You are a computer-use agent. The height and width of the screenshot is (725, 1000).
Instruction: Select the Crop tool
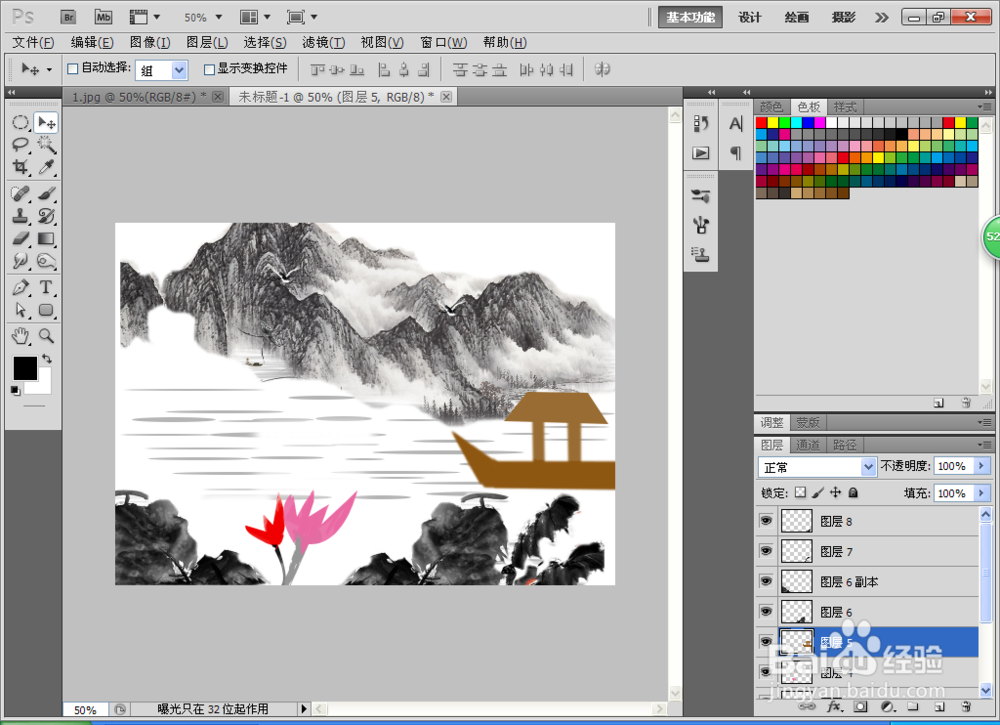22,168
